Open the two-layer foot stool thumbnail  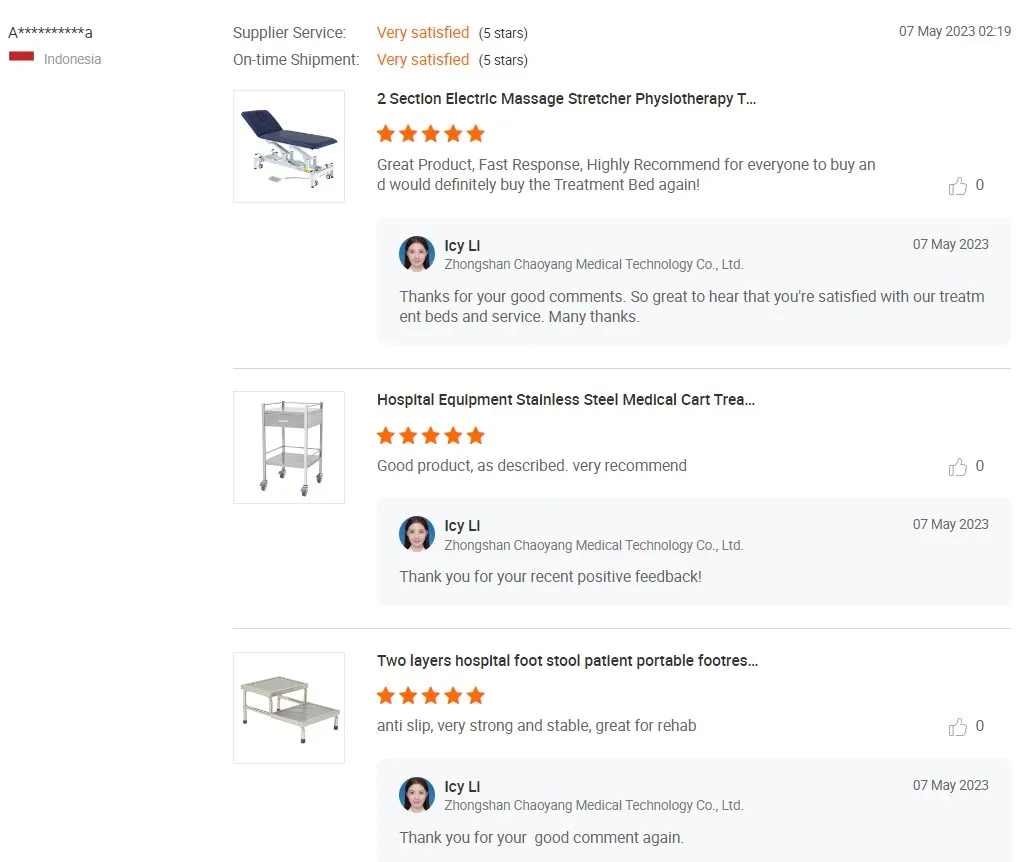(x=289, y=708)
